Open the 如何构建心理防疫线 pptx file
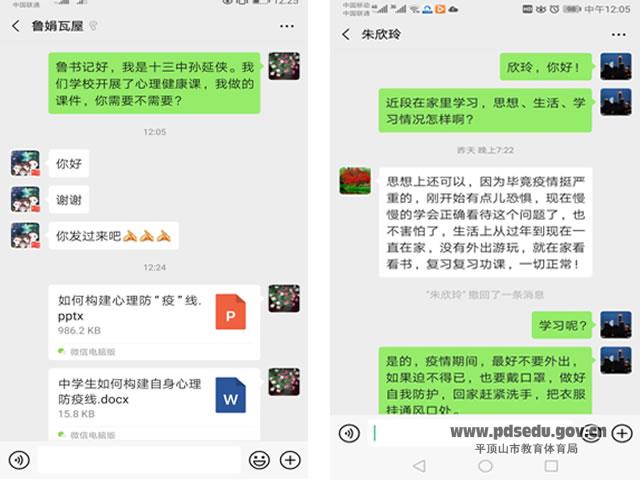This screenshot has width=640, height=480. [154, 322]
